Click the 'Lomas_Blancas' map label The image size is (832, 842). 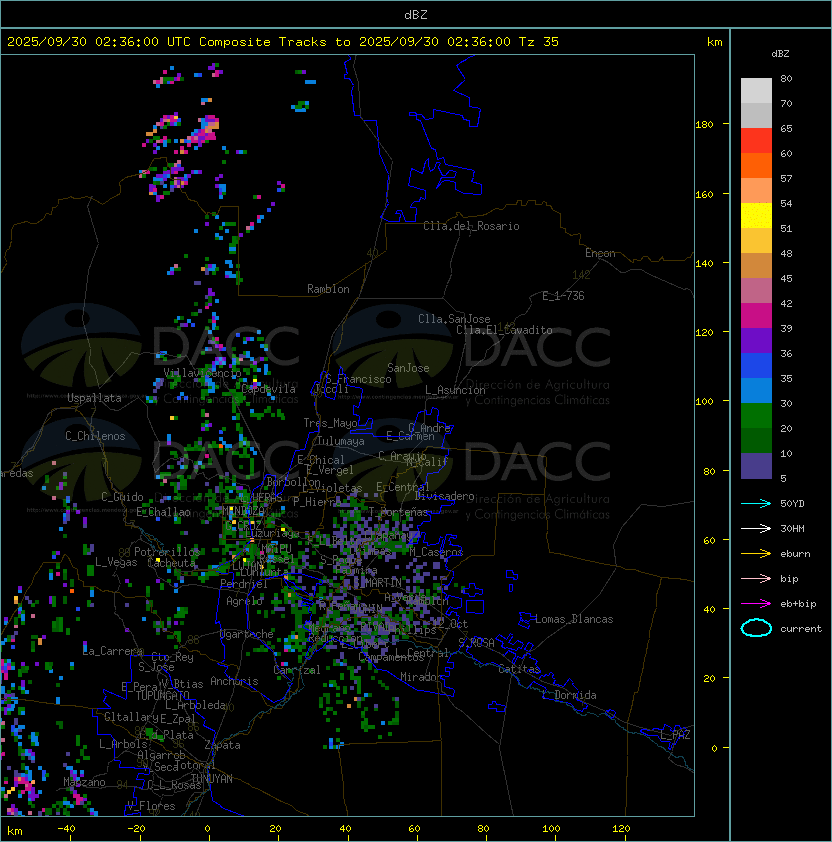tap(574, 619)
